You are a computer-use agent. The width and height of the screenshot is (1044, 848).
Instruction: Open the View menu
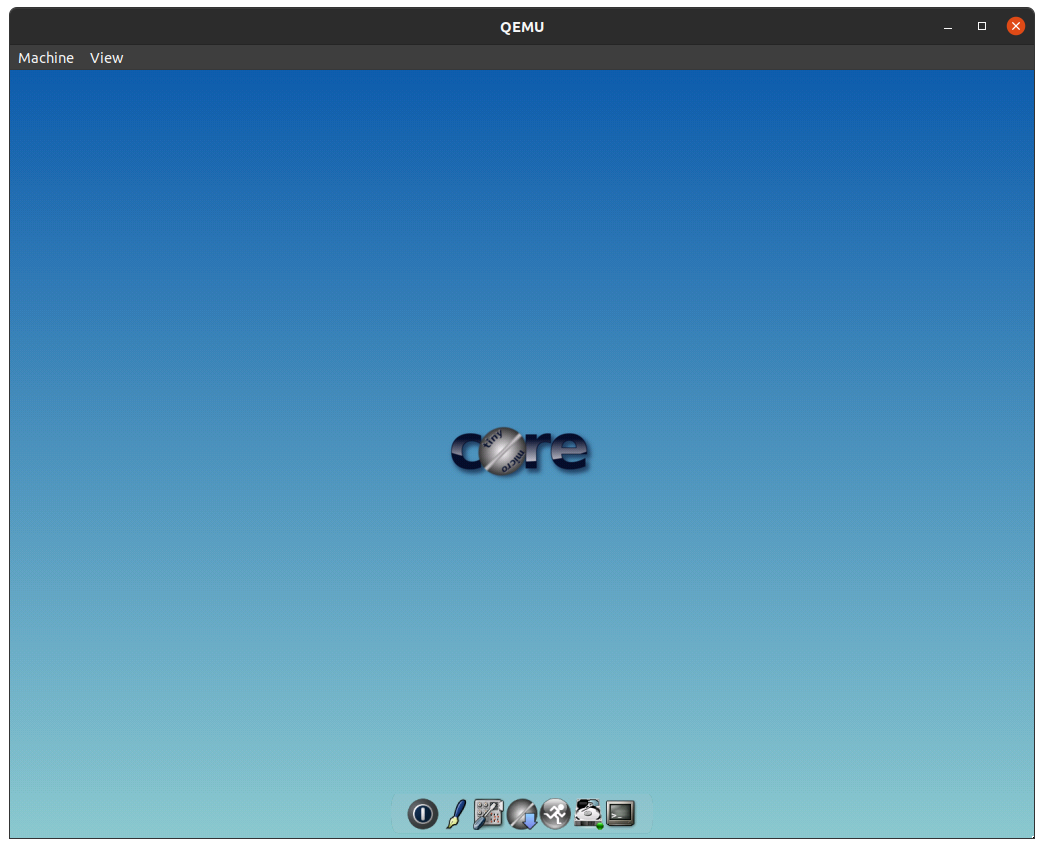pyautogui.click(x=107, y=58)
